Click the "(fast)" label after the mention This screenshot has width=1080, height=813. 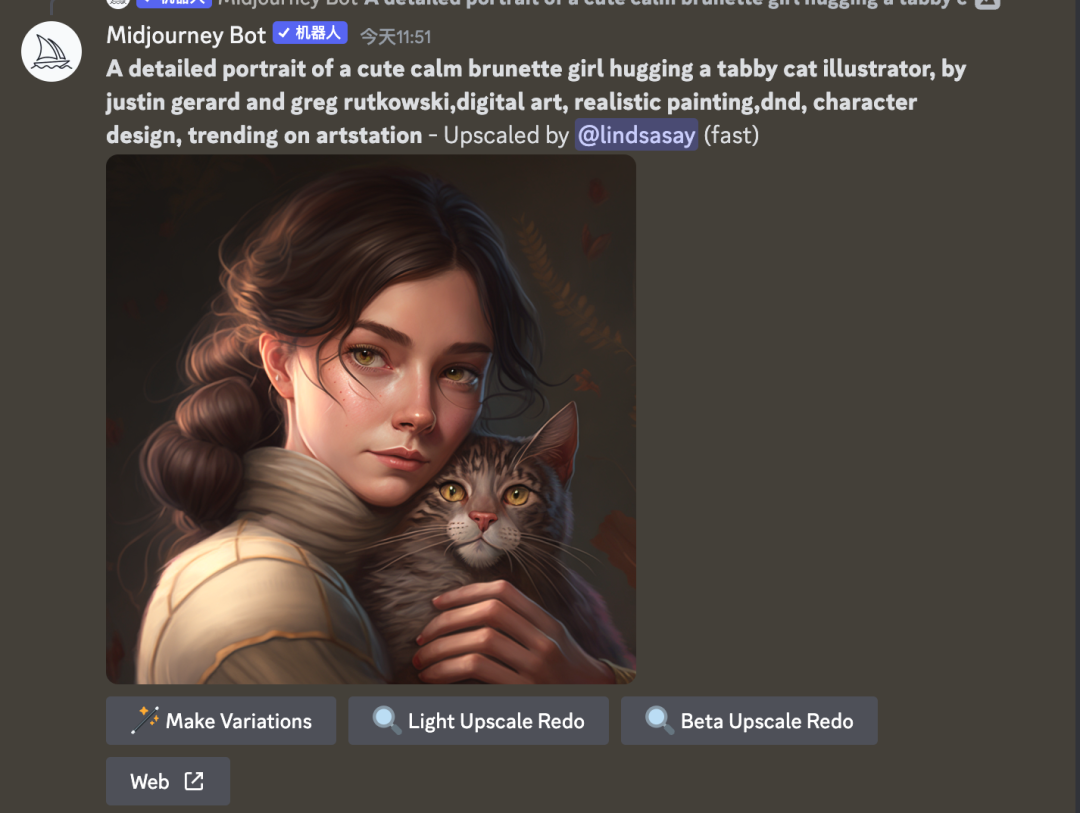click(731, 135)
